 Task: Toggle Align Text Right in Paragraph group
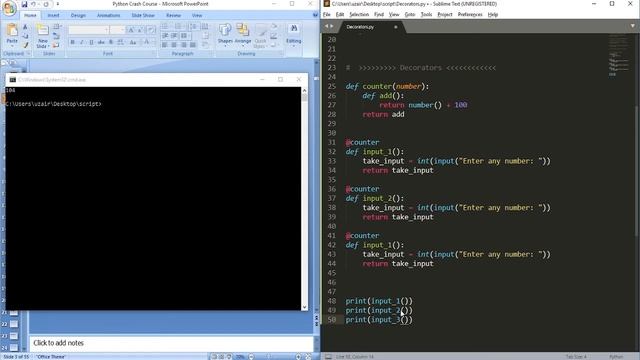click(x=184, y=45)
